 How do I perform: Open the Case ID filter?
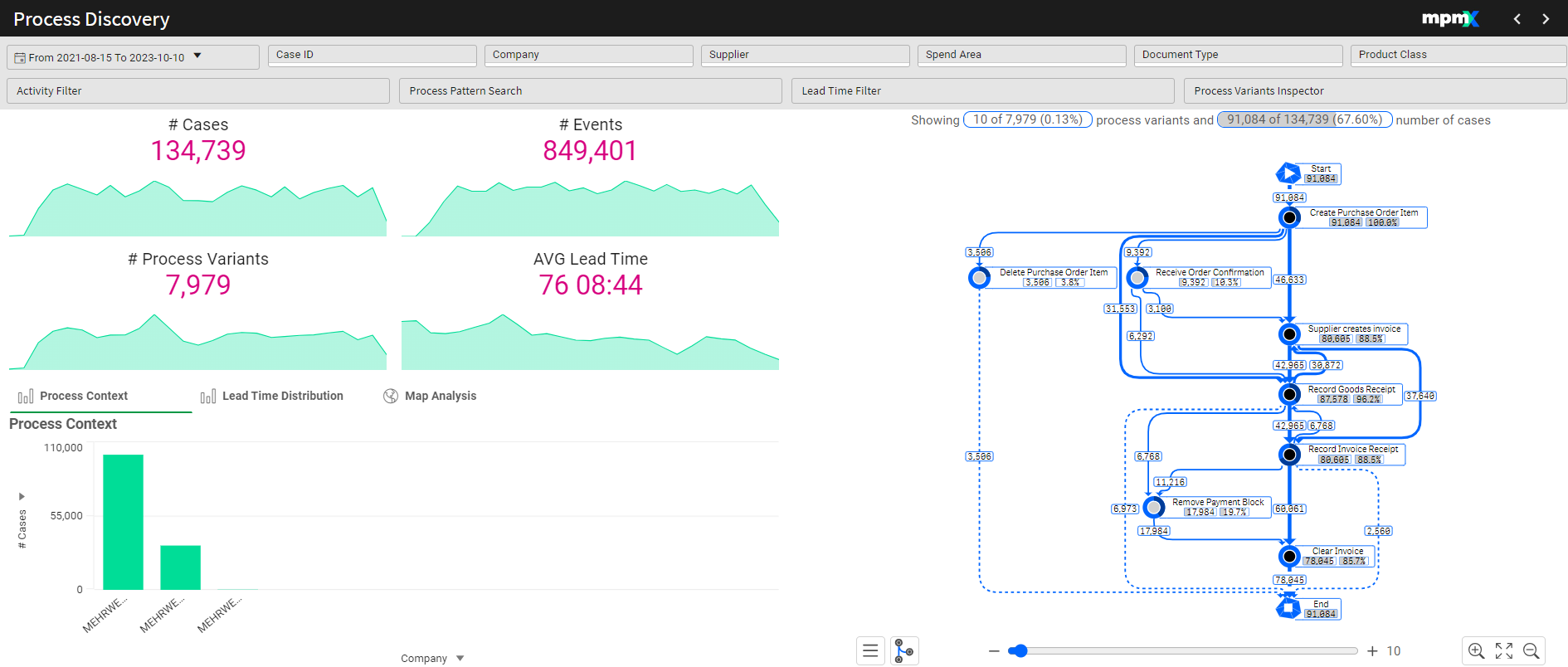click(372, 55)
